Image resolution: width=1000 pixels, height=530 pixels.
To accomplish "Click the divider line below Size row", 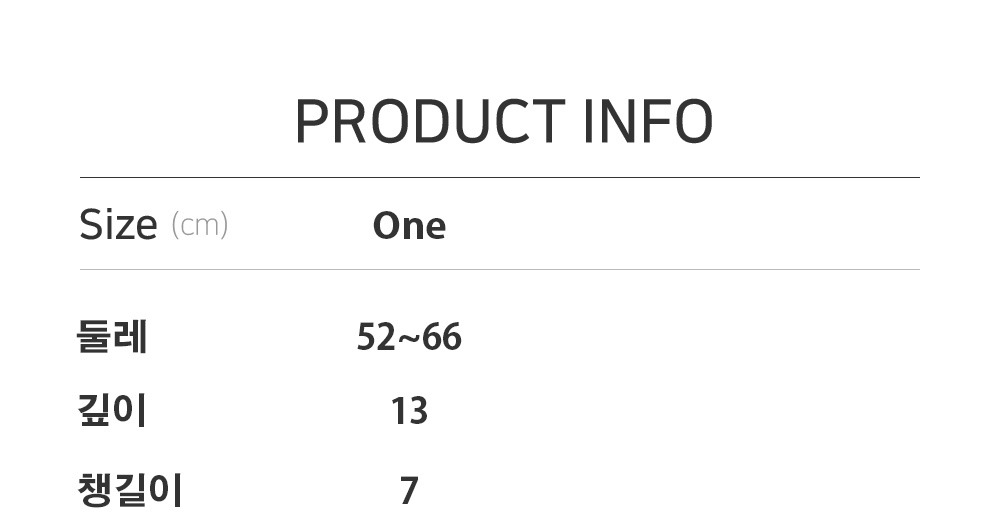I will point(500,270).
